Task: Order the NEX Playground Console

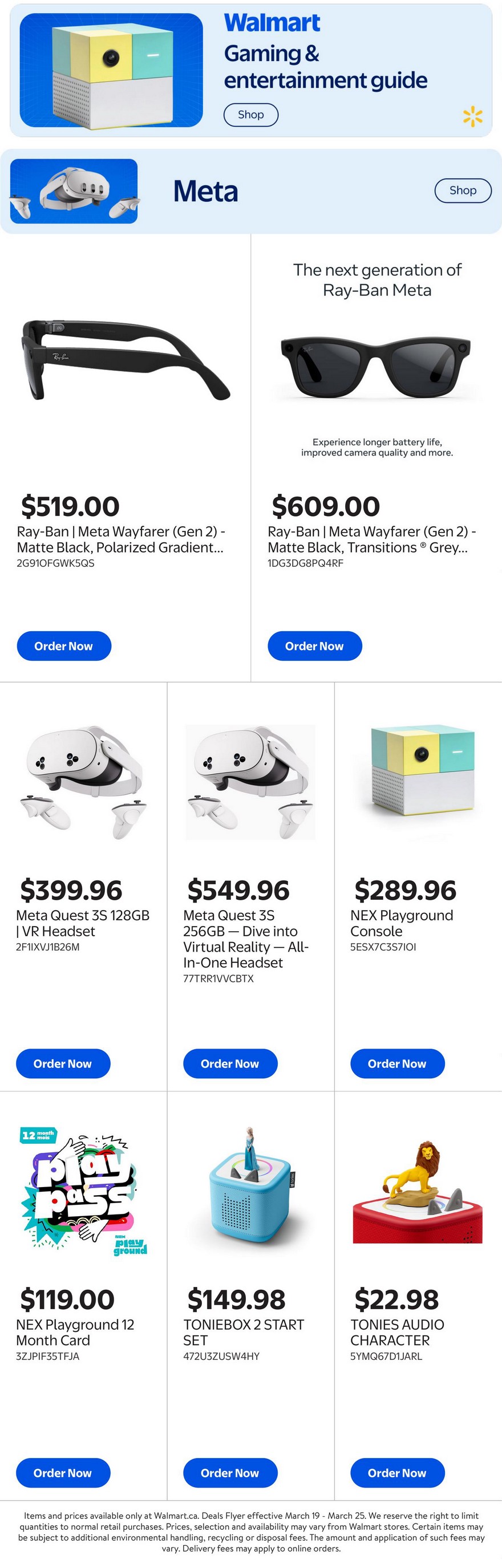Action: click(396, 1063)
